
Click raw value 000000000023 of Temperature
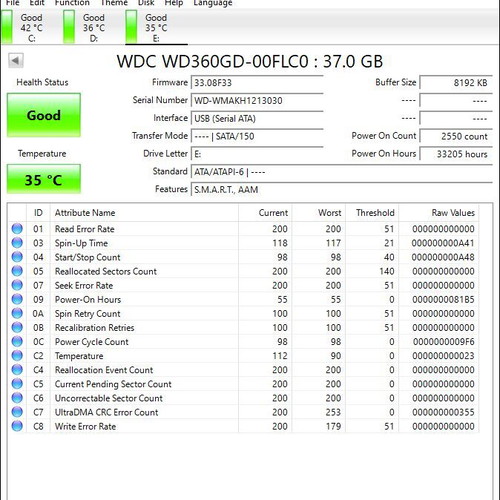(443, 356)
